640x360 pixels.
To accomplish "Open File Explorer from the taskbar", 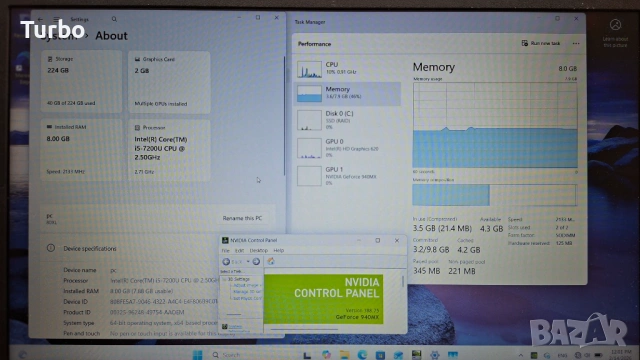I will pyautogui.click(x=344, y=355).
